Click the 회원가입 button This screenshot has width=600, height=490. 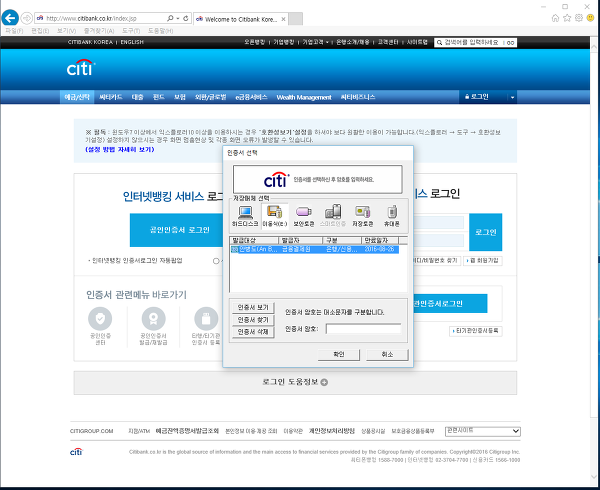point(483,260)
